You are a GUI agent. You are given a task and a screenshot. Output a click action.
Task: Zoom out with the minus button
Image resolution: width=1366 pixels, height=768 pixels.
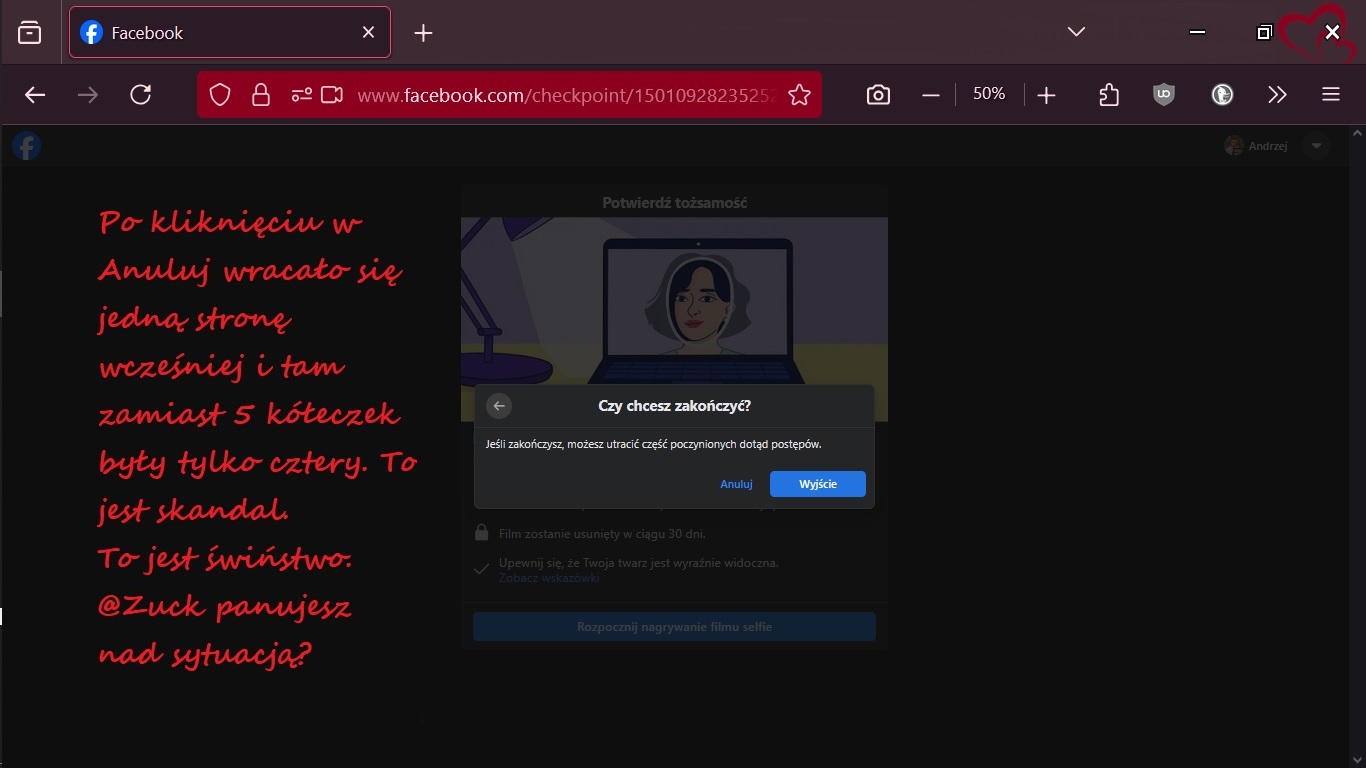931,95
